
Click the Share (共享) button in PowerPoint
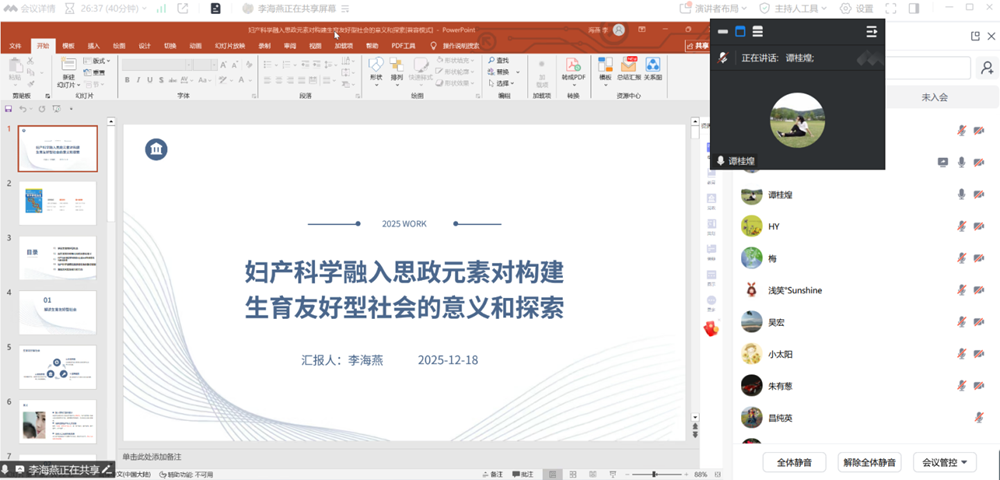pyautogui.click(x=697, y=46)
